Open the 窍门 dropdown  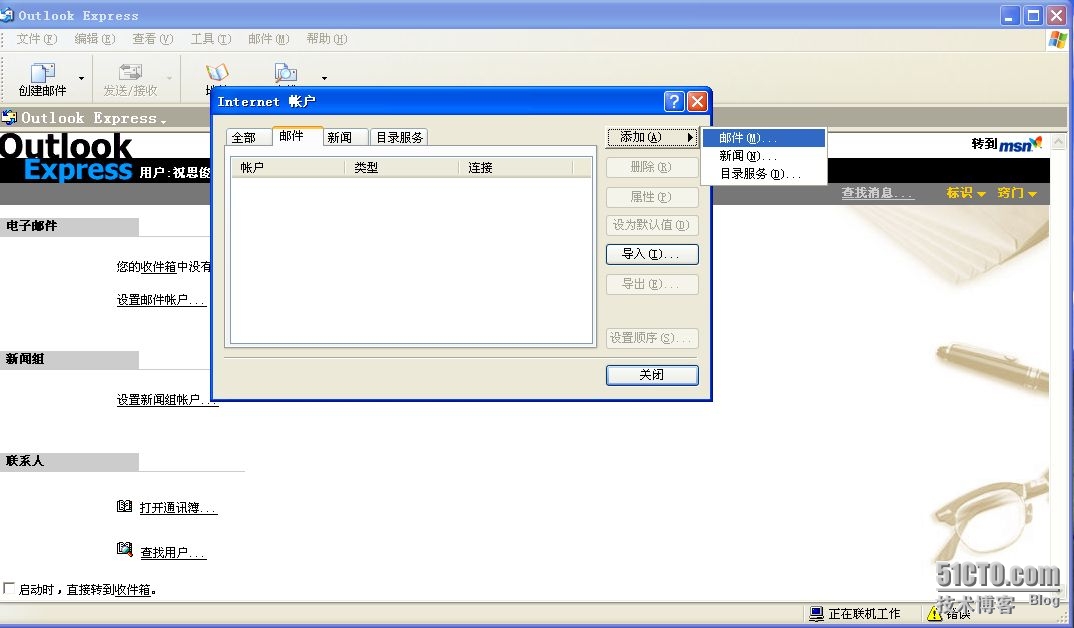click(x=1017, y=193)
